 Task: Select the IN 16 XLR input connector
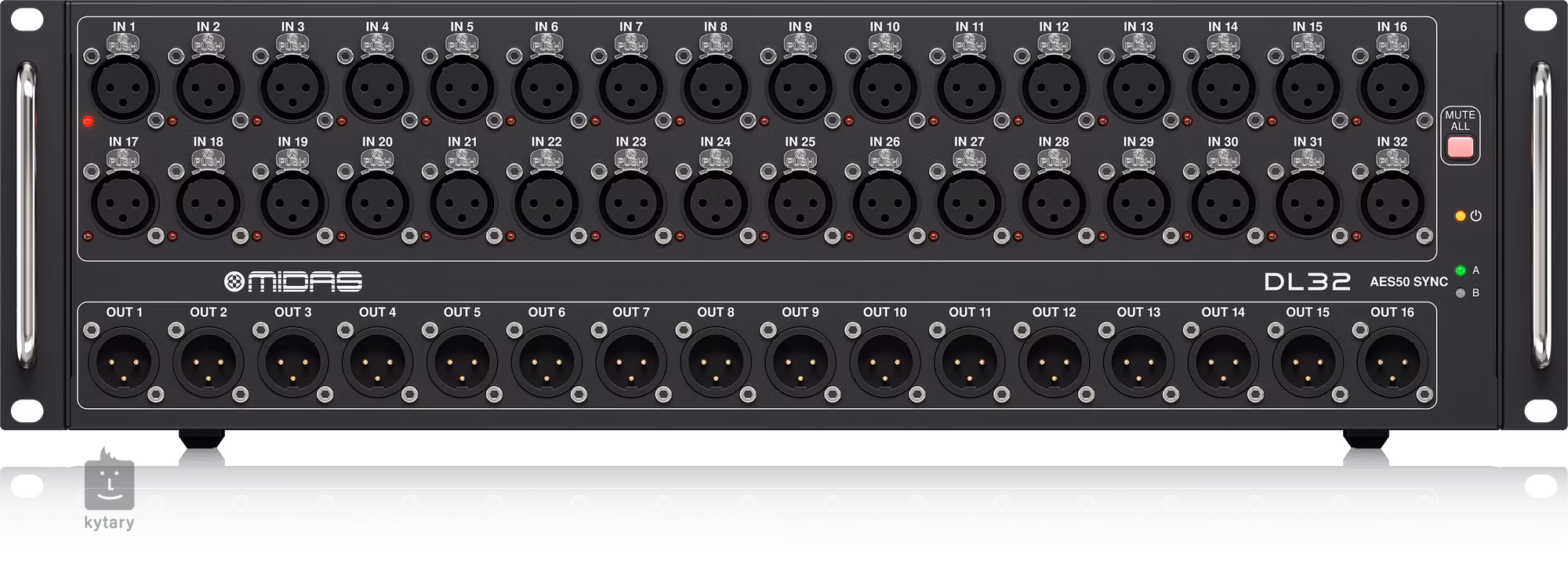click(1392, 88)
